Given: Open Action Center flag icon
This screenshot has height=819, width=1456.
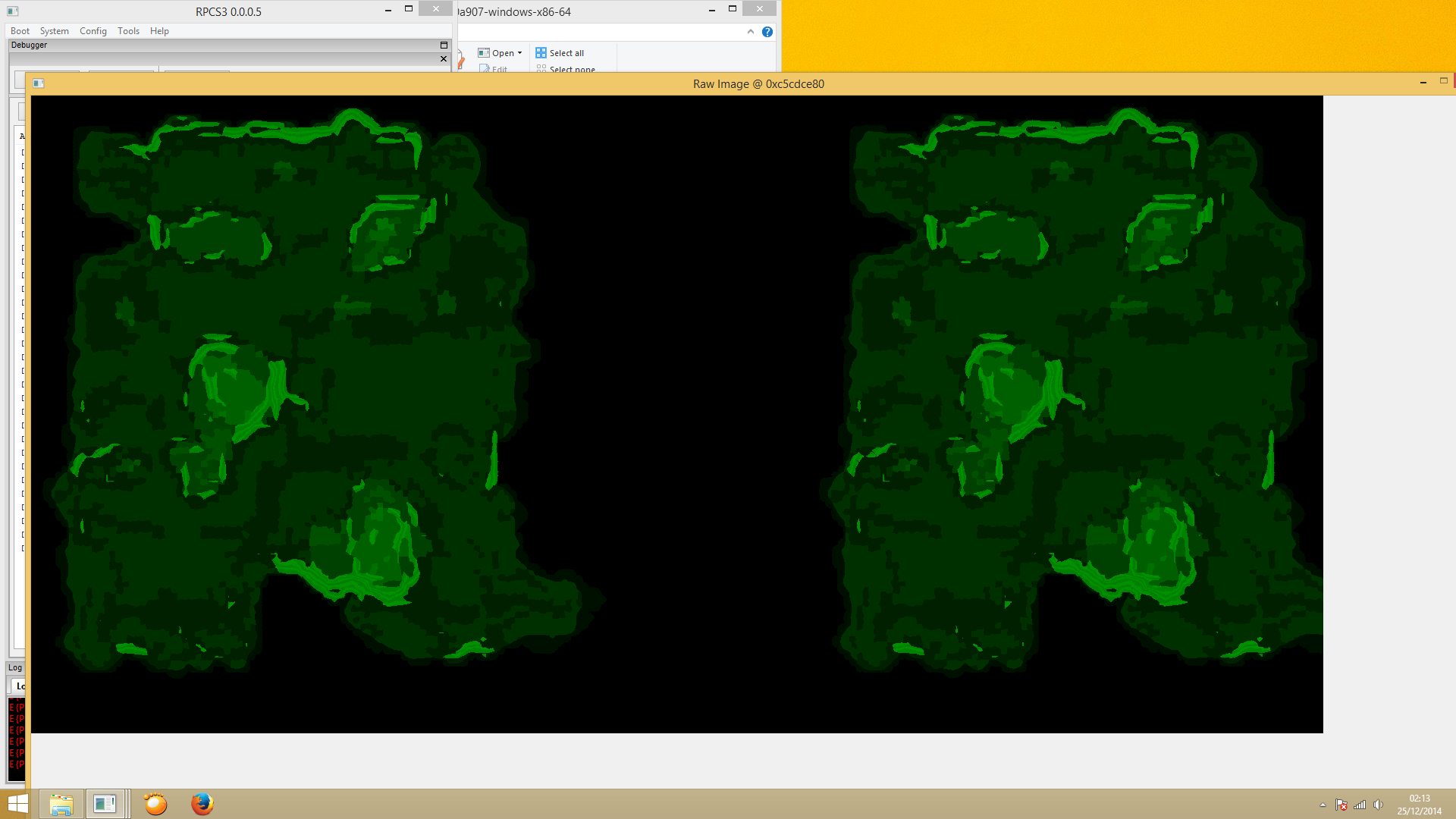Looking at the screenshot, I should click(1341, 805).
